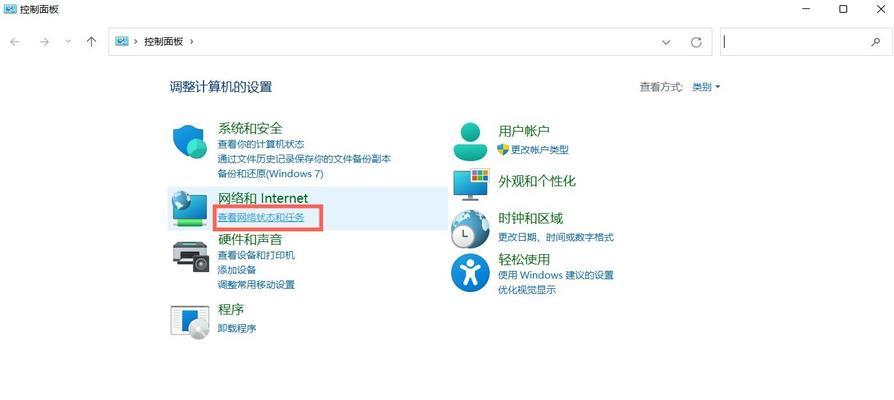The height and width of the screenshot is (400, 894).
Task: Open 系统和安全 category
Action: pos(250,128)
